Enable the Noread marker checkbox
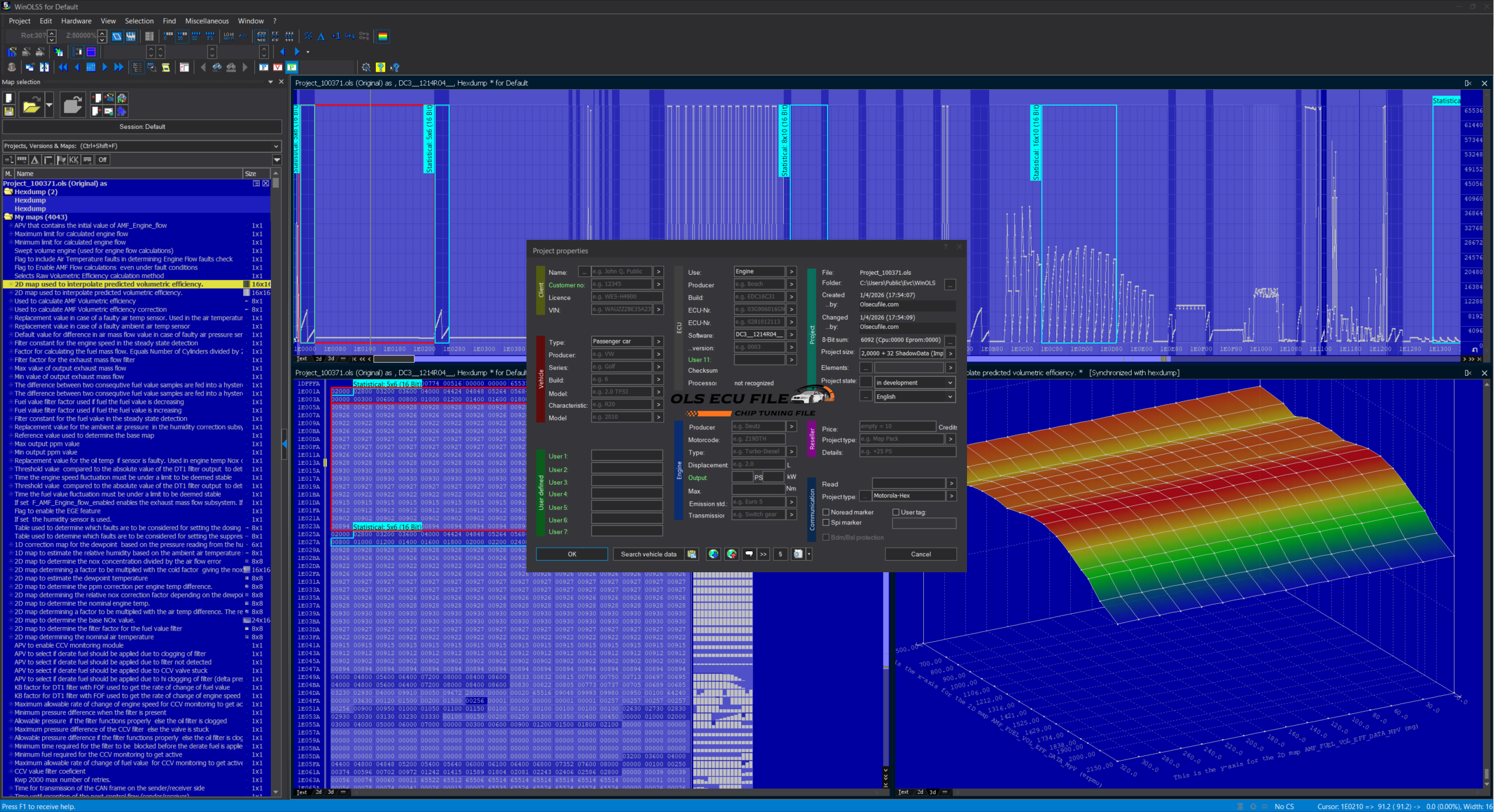The height and width of the screenshot is (812, 1494). pos(826,512)
